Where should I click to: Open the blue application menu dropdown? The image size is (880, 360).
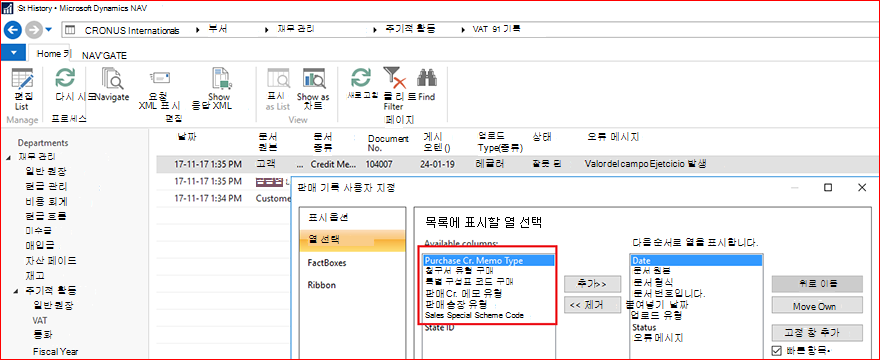(13, 53)
